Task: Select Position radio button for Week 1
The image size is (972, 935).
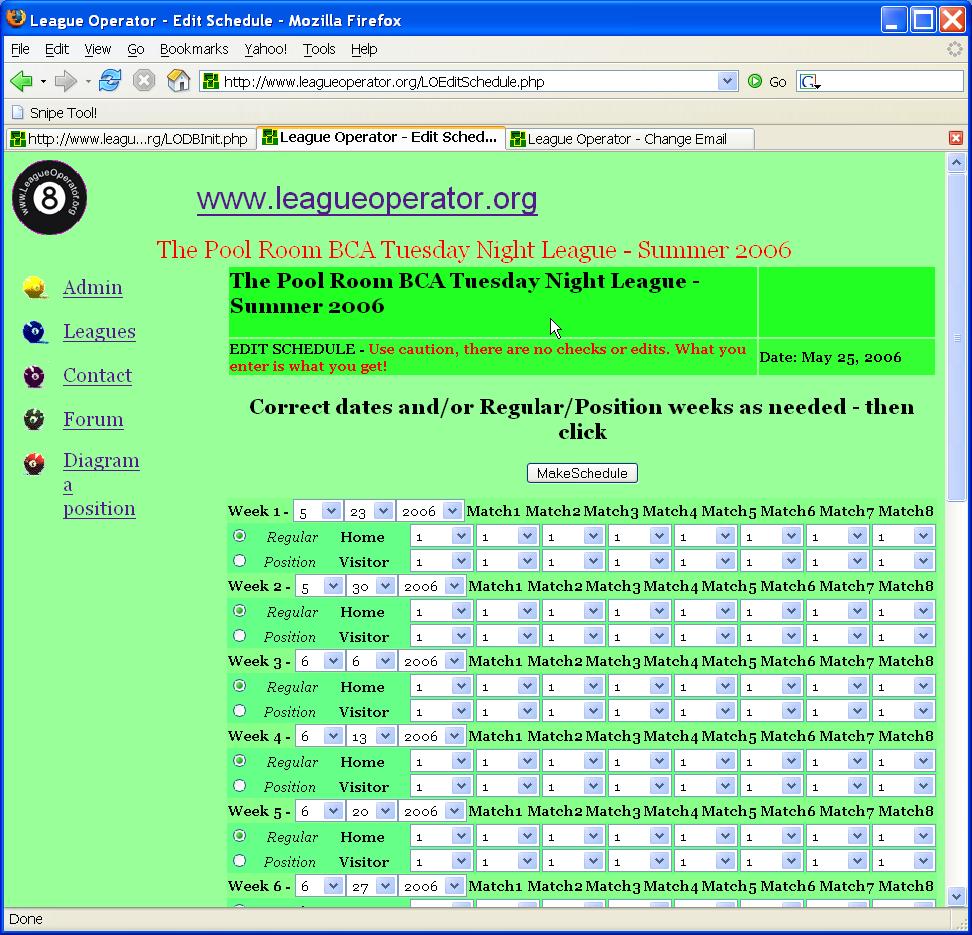Action: (x=239, y=561)
